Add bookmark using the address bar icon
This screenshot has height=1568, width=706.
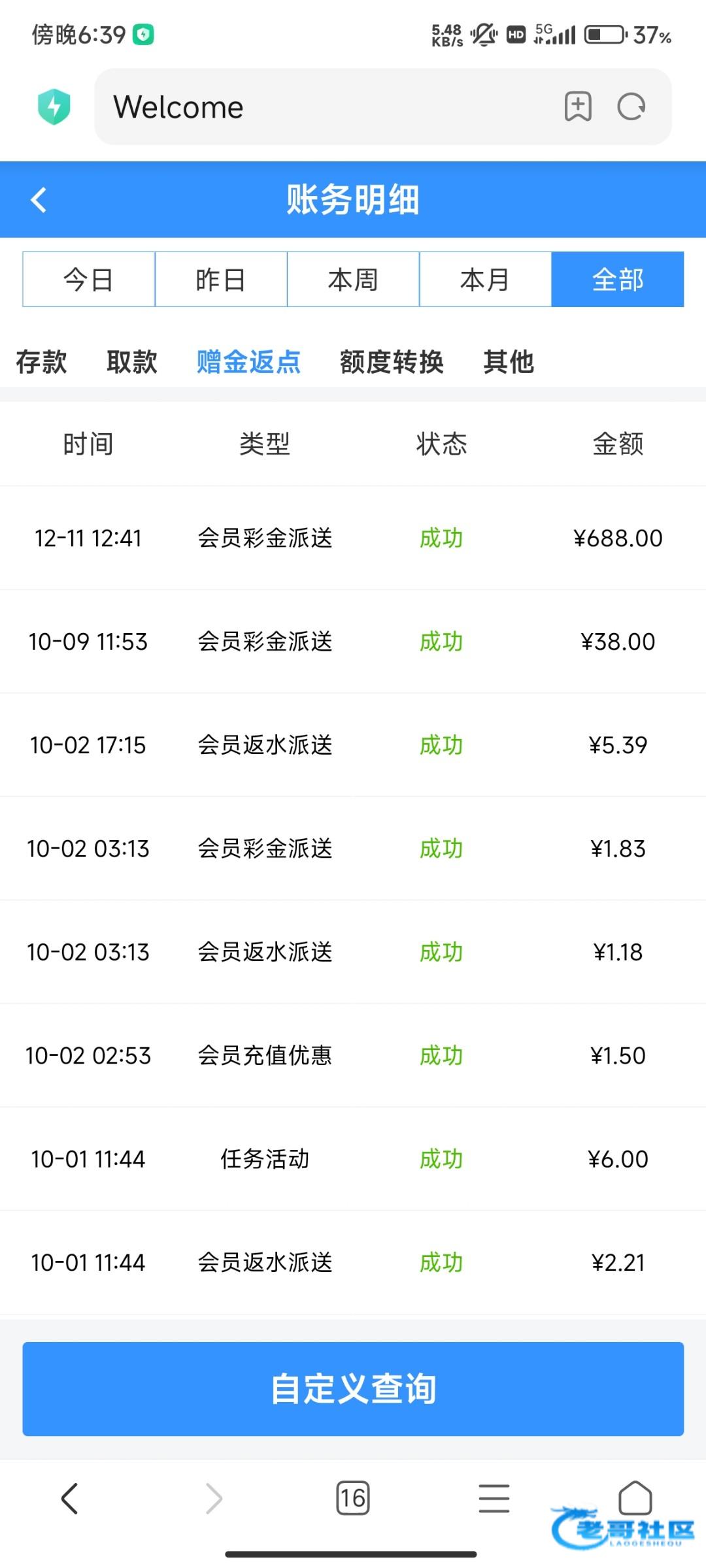[x=578, y=106]
